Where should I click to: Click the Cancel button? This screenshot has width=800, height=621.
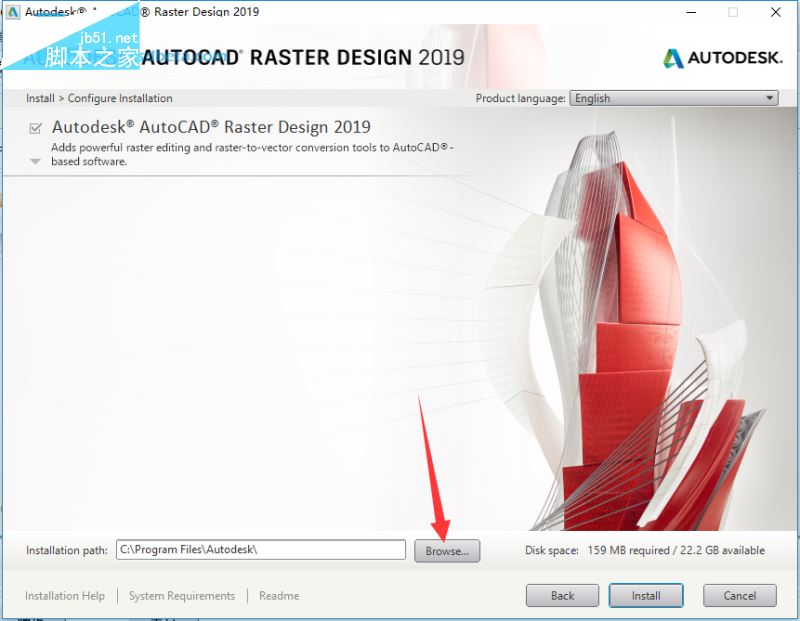(740, 595)
